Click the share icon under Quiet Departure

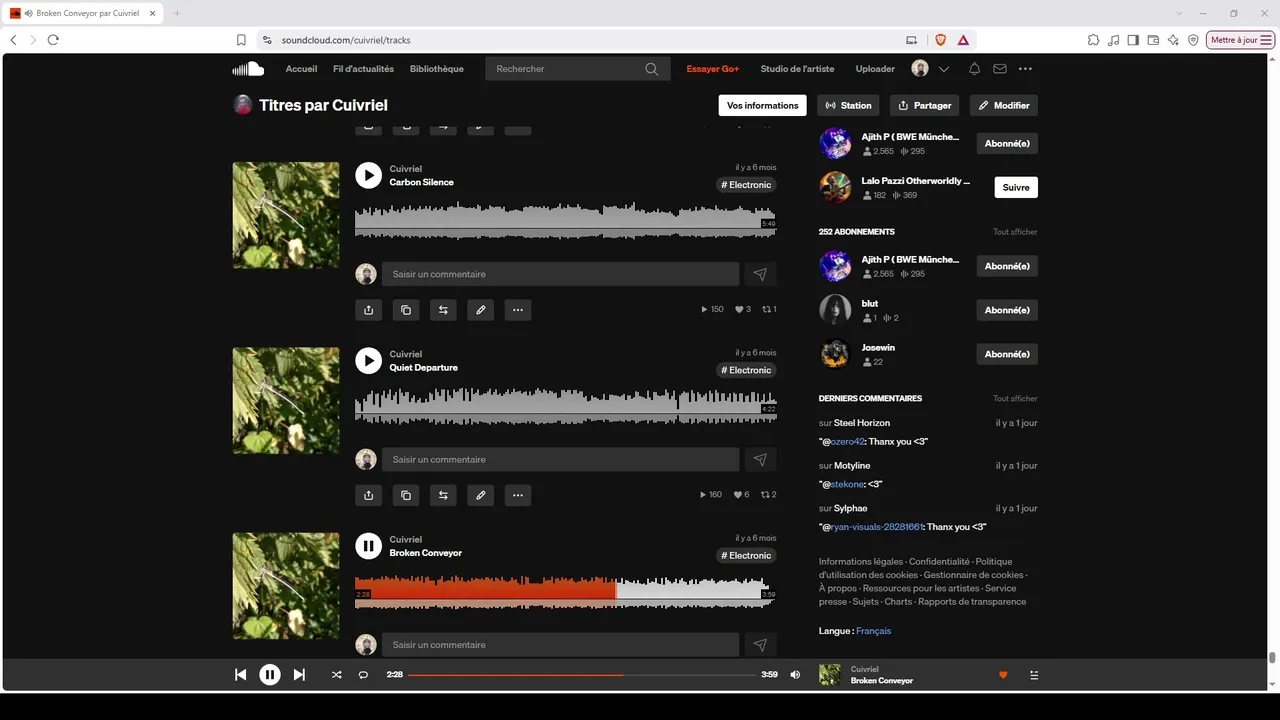[x=368, y=495]
